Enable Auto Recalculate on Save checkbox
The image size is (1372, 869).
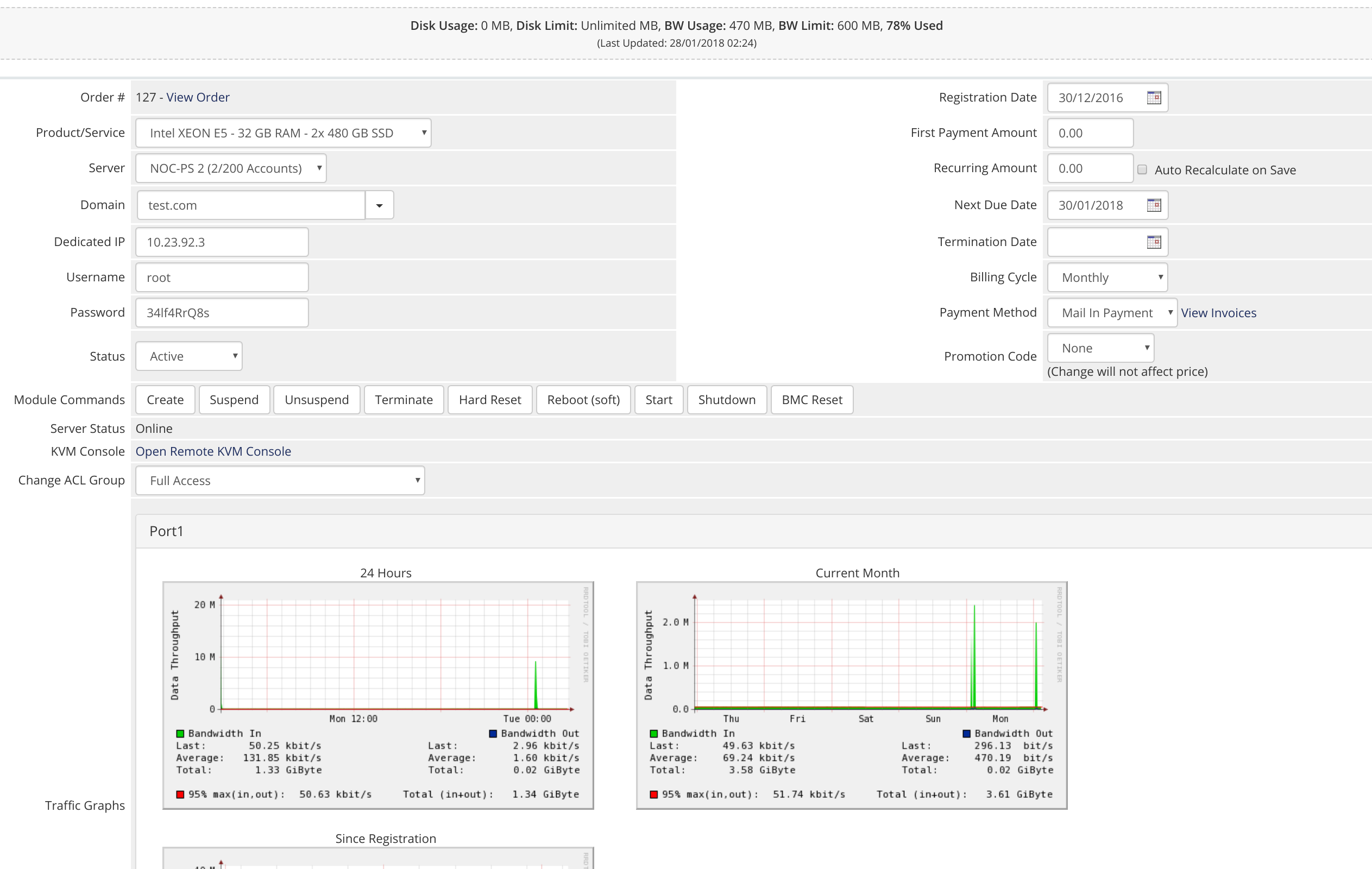pyautogui.click(x=1142, y=169)
